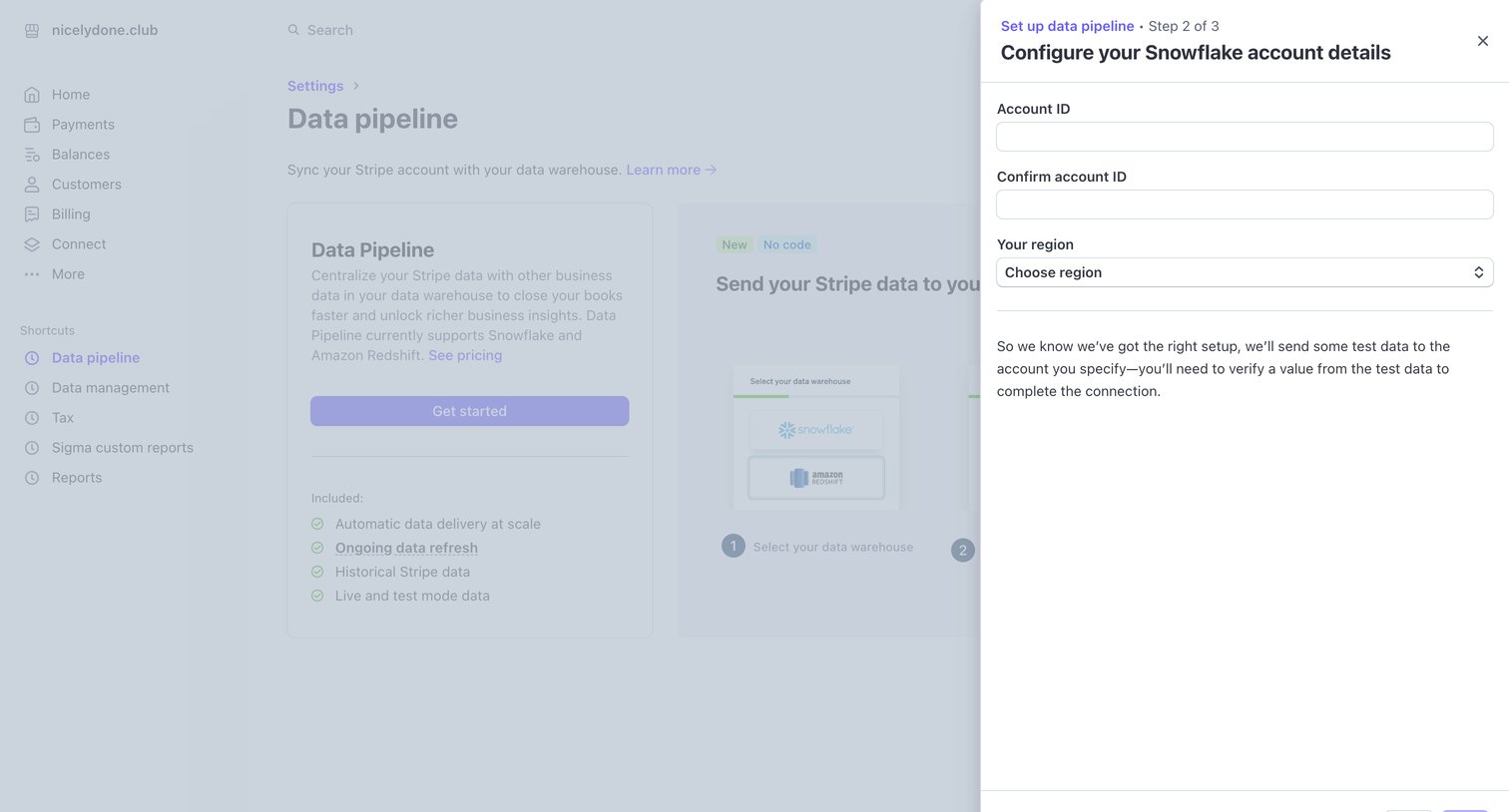Viewport: 1509px width, 812px height.
Task: Click the Connect layers icon
Action: [32, 244]
